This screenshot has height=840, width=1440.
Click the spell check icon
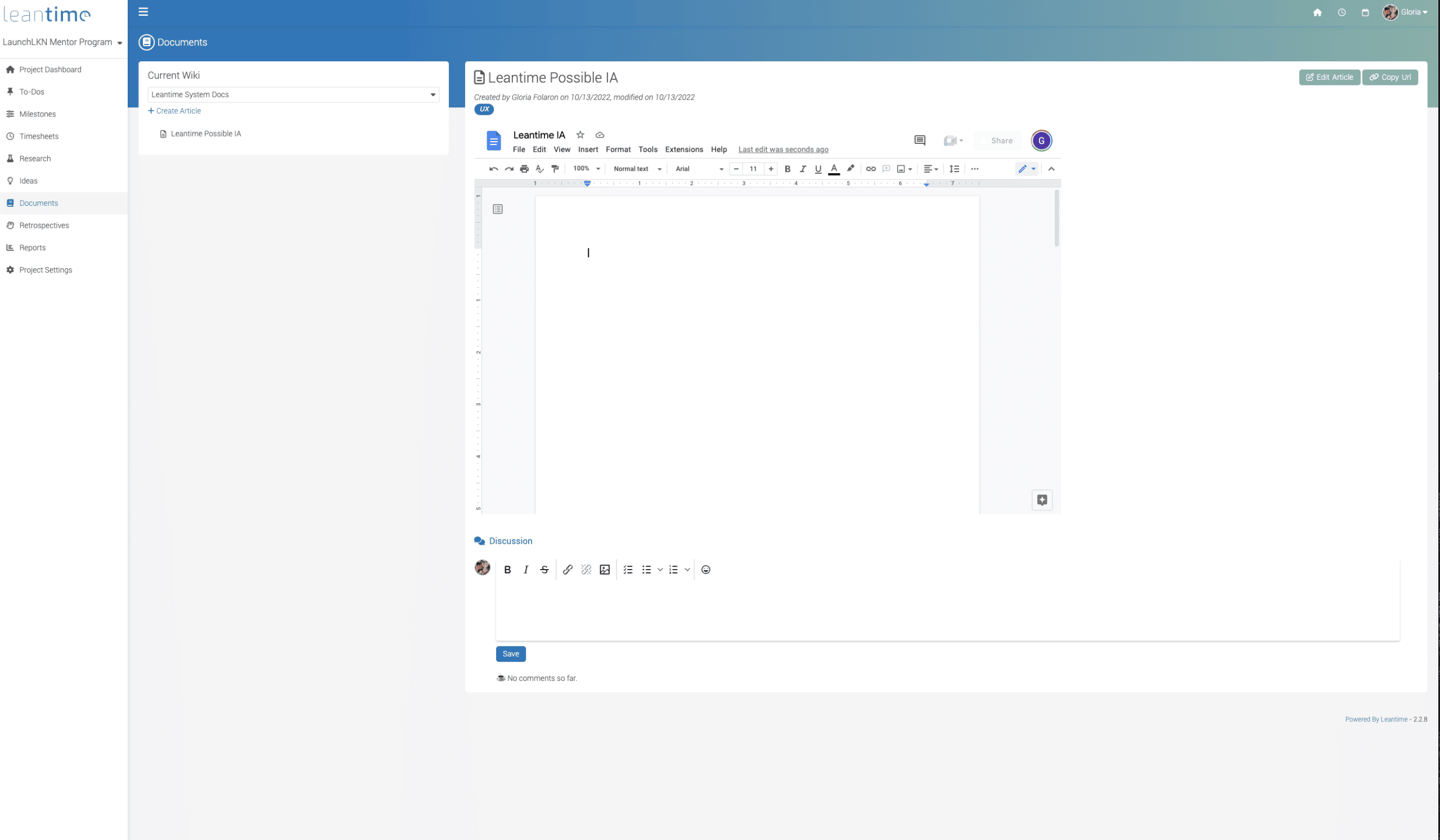(539, 169)
